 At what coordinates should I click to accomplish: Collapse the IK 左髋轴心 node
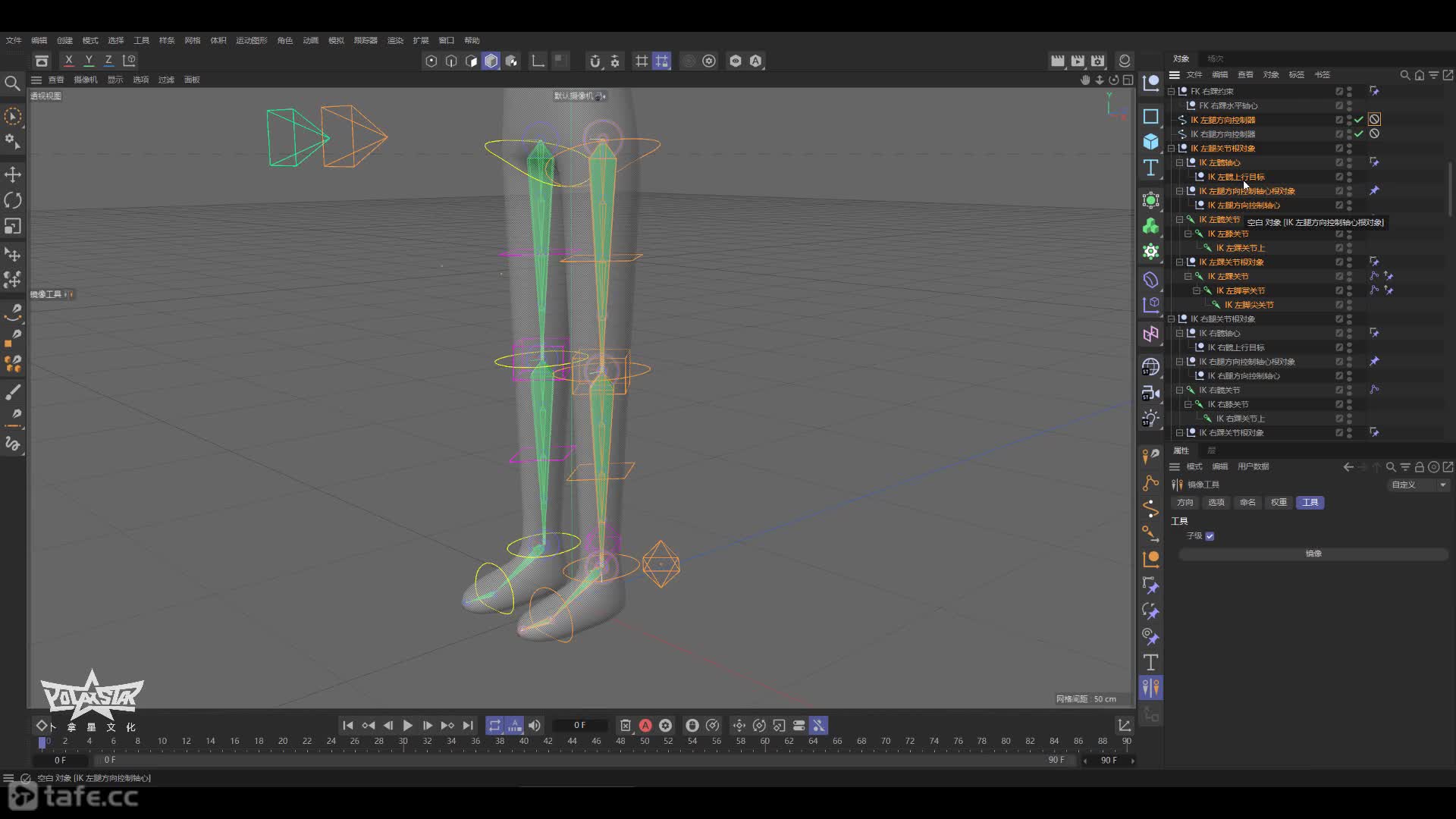(x=1179, y=162)
